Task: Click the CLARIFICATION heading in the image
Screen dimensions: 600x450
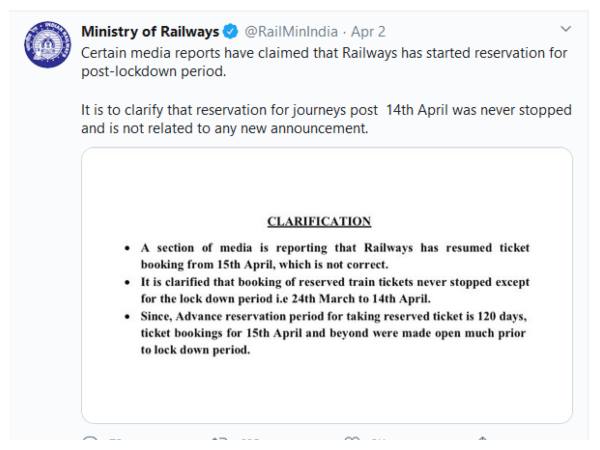Action: (319, 221)
